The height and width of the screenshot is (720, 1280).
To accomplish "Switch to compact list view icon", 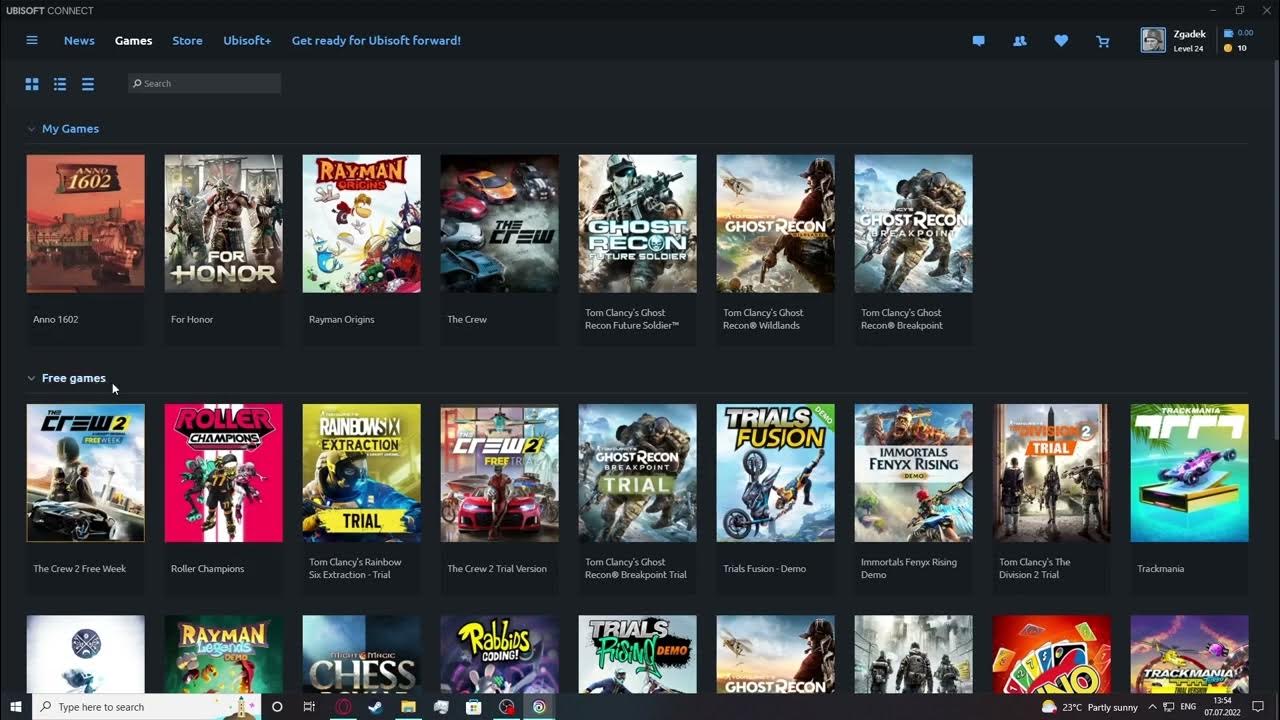I will pyautogui.click(x=88, y=84).
